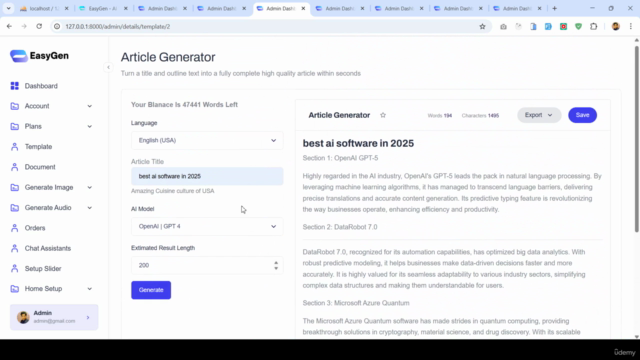Increase result length with up stepper arrow

pos(276,263)
